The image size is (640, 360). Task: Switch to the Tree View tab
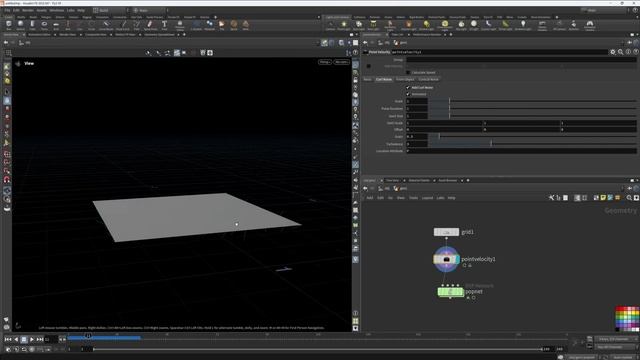tap(393, 180)
